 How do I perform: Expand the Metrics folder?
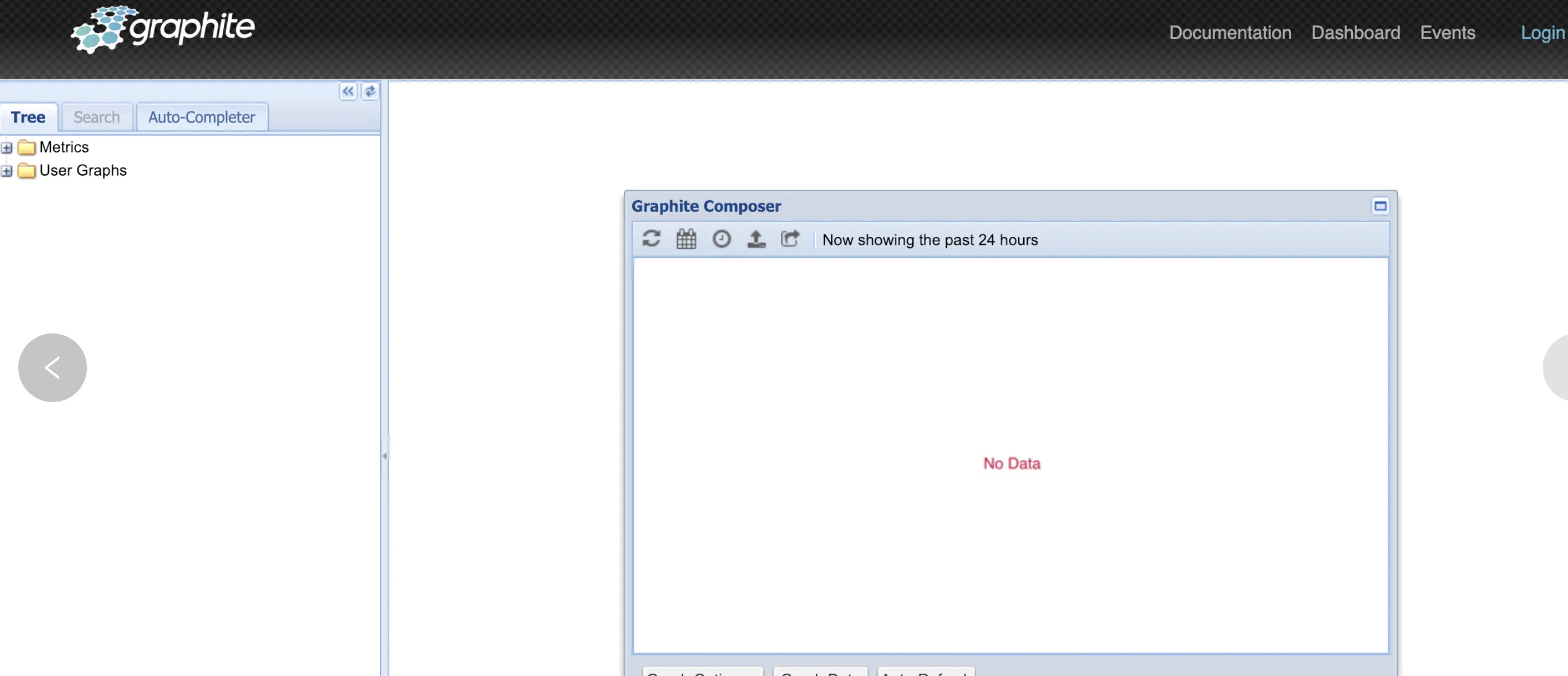(7, 146)
